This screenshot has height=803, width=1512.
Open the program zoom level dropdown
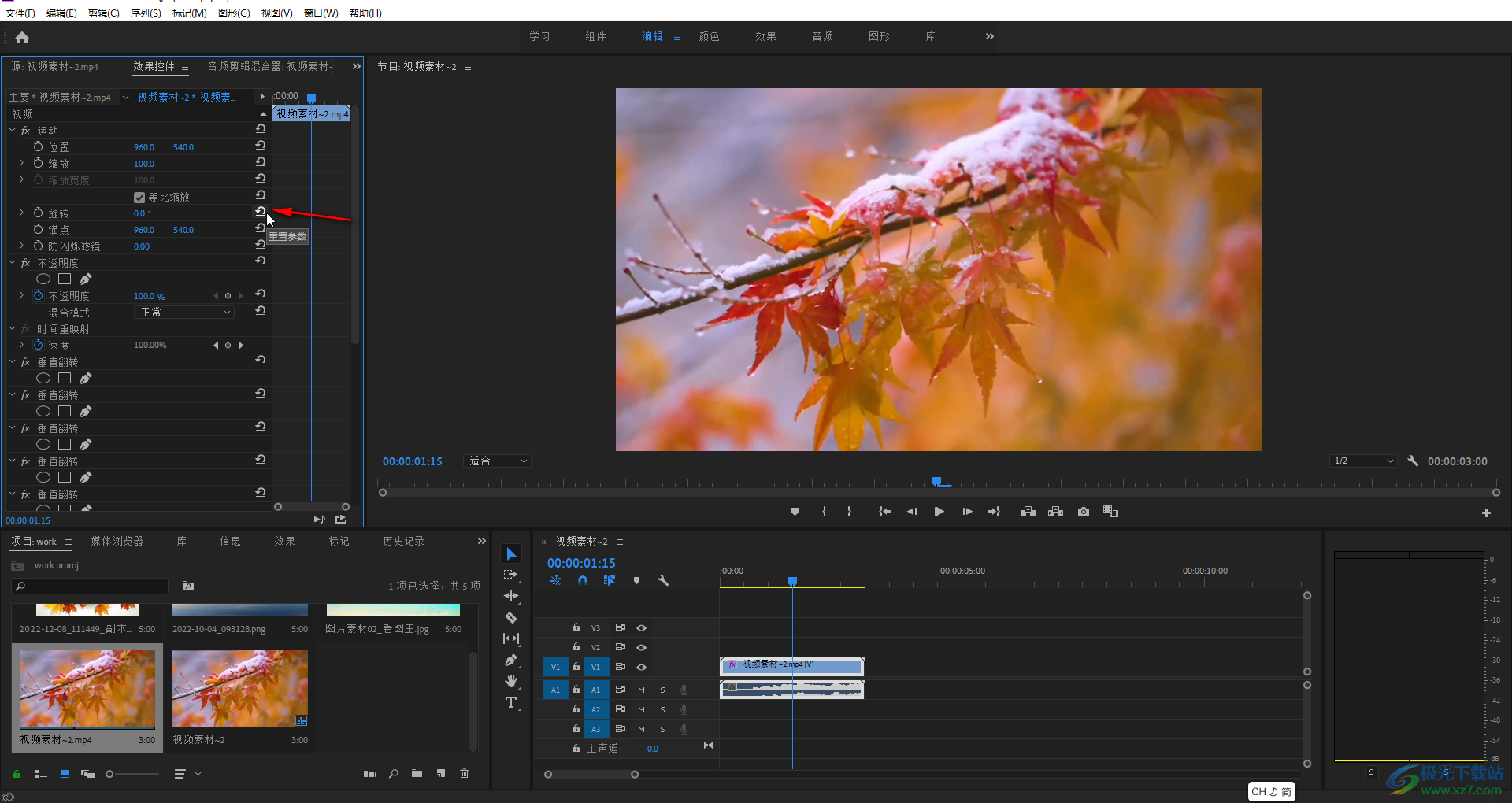coord(498,461)
